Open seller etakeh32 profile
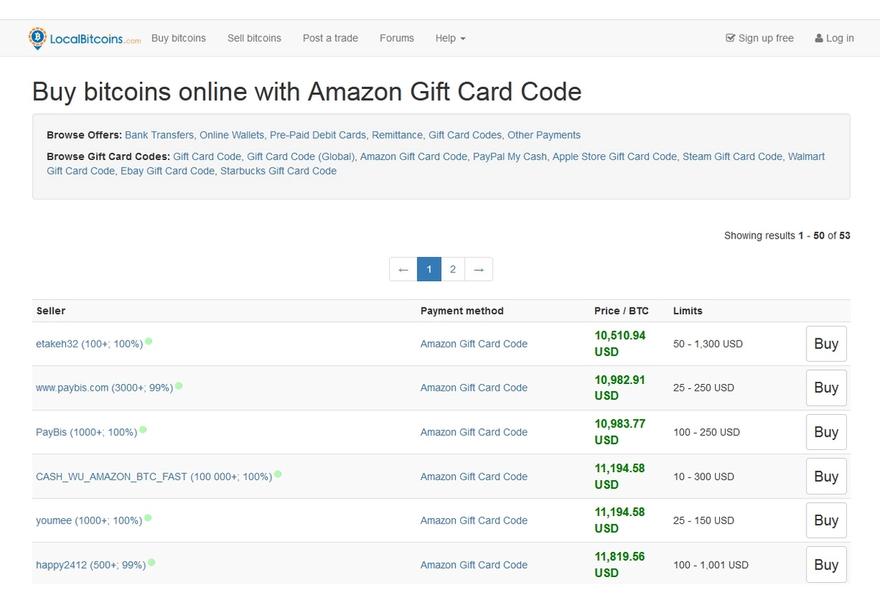The height and width of the screenshot is (605, 880). click(89, 344)
